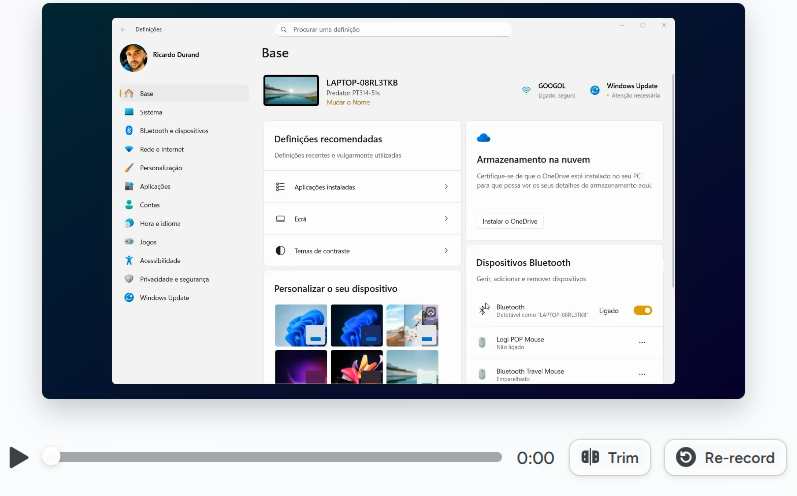Click the OneDrive cloud icon
Viewport: 797px width, 496px height.
(484, 138)
